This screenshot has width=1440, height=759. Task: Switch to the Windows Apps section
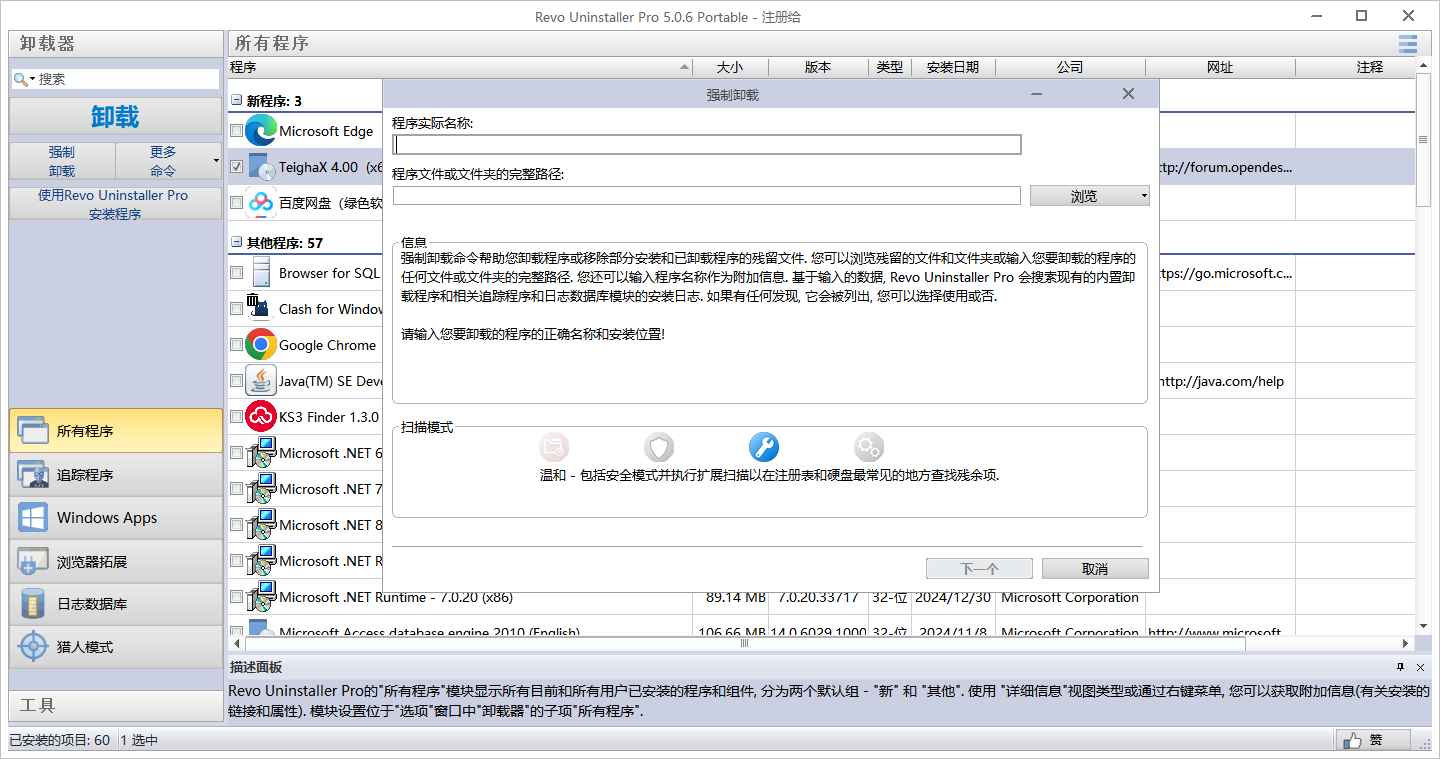(x=115, y=518)
